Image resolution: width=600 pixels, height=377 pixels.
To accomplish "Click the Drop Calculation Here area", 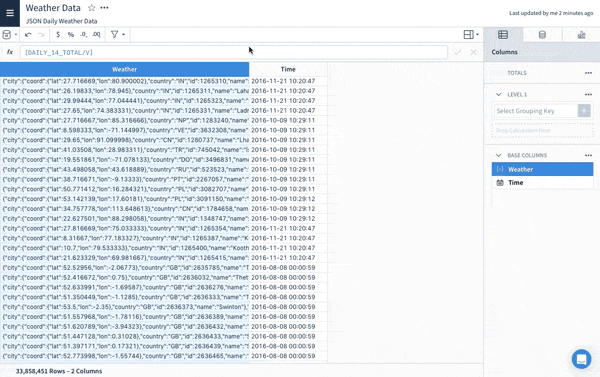I will click(x=542, y=131).
